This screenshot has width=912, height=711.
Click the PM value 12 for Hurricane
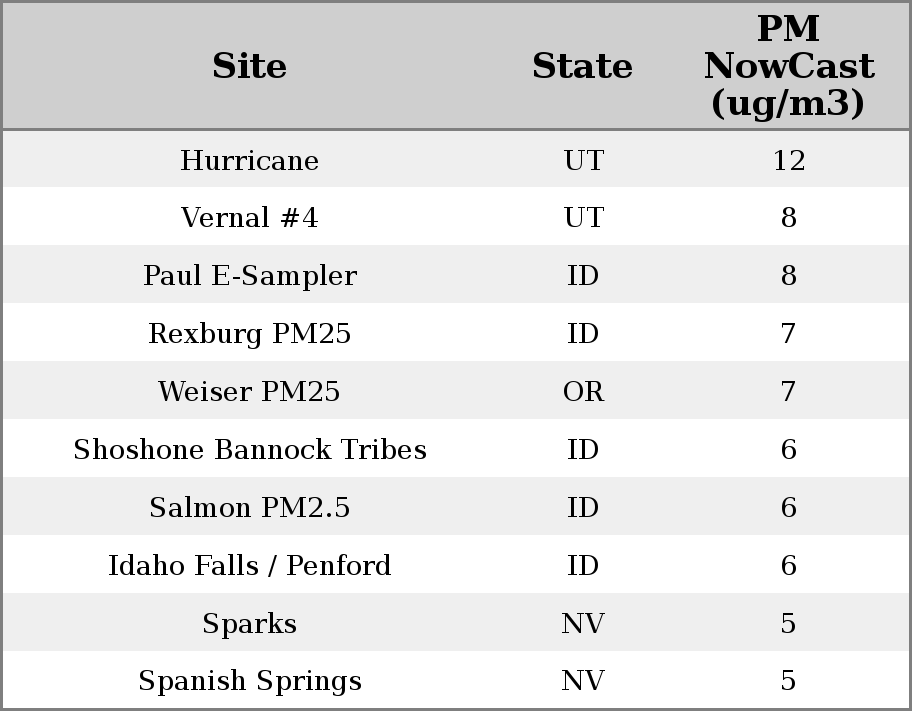[x=788, y=160]
